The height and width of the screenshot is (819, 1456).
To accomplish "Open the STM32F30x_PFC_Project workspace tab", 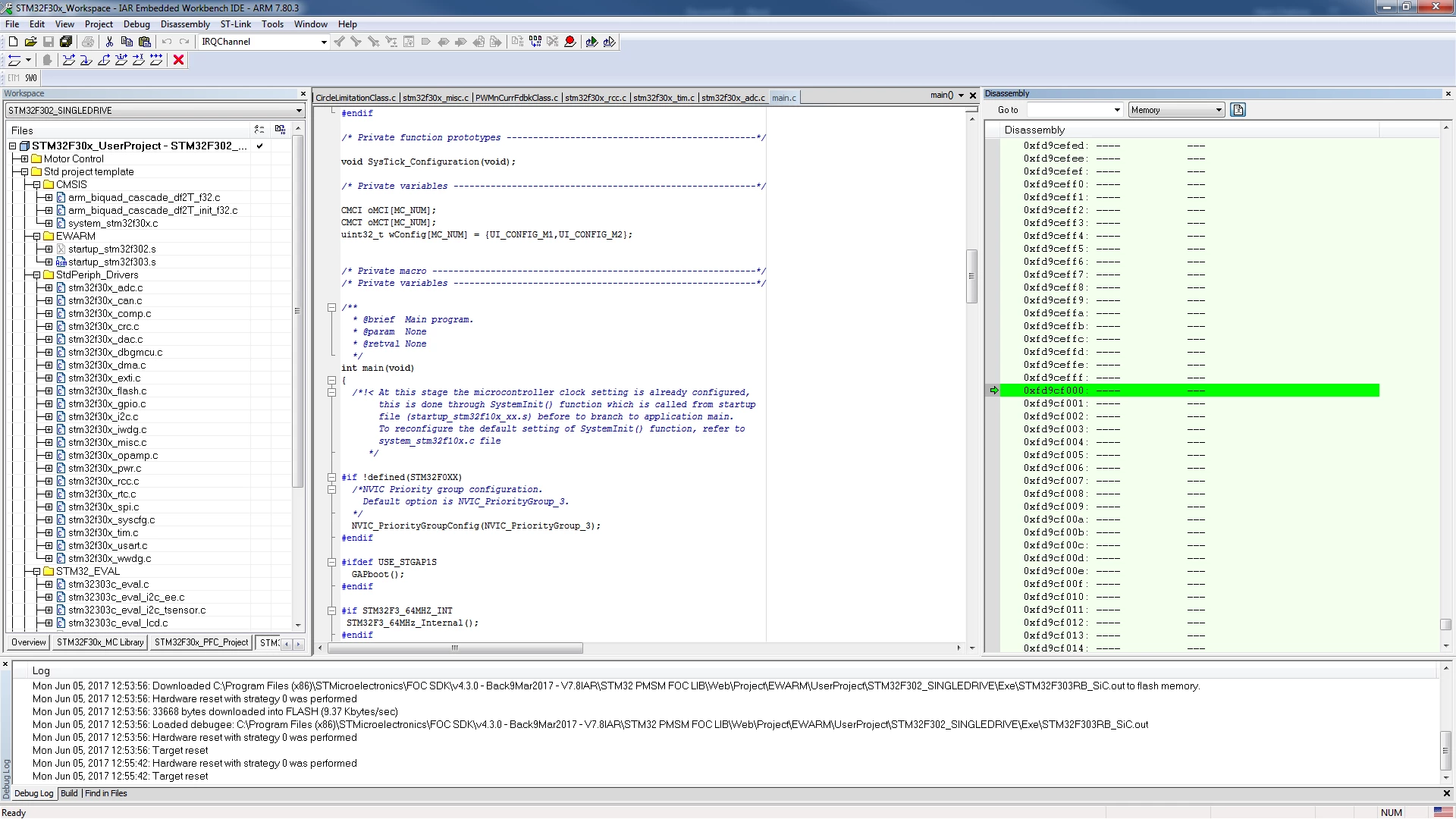I will (201, 642).
